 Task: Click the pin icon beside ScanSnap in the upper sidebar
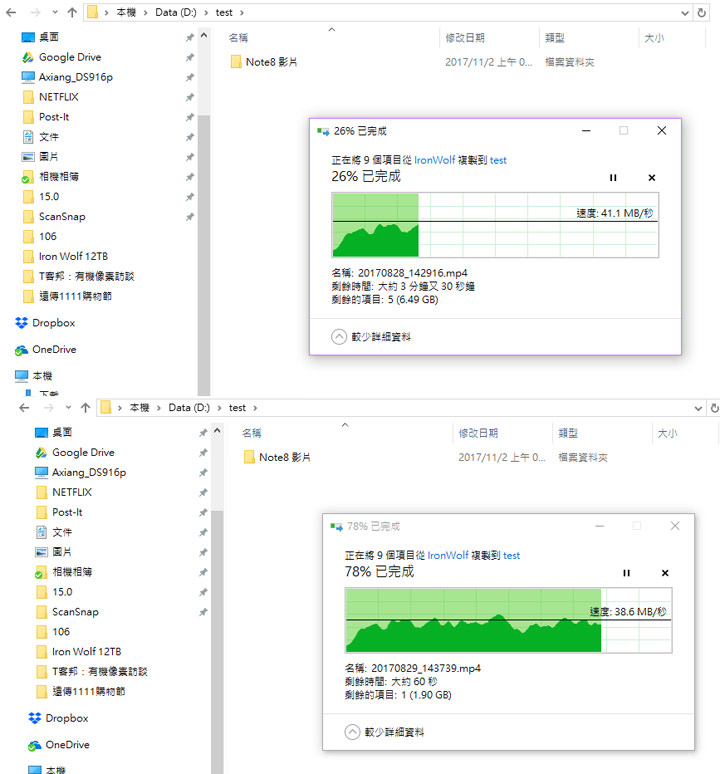click(189, 217)
